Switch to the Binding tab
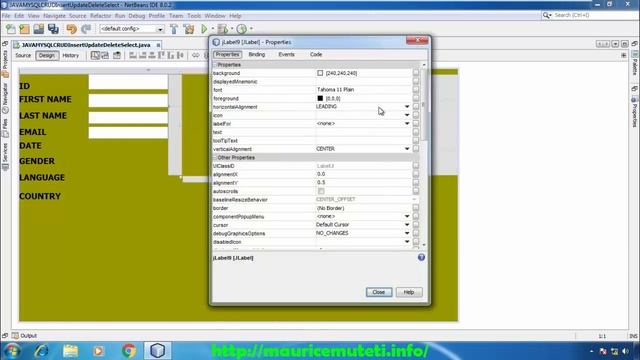Screen dimensions: 640x360 (257, 54)
